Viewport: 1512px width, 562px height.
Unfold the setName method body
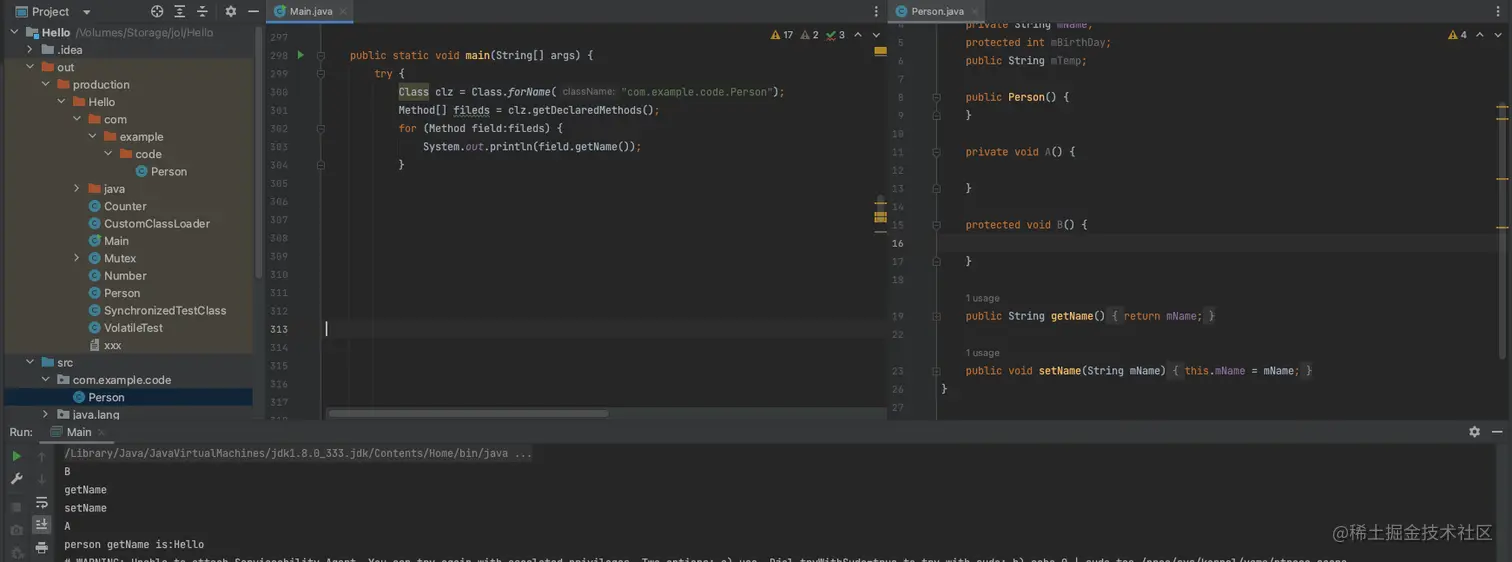(x=937, y=371)
